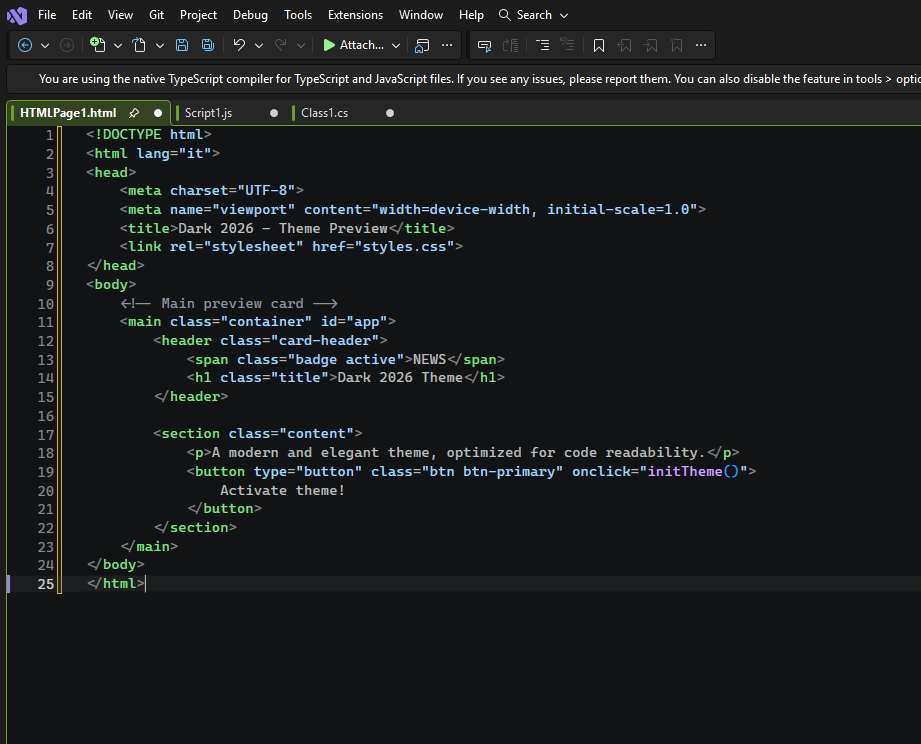Close Class1.cs via unsaved dot
The height and width of the screenshot is (744, 921).
[x=390, y=113]
